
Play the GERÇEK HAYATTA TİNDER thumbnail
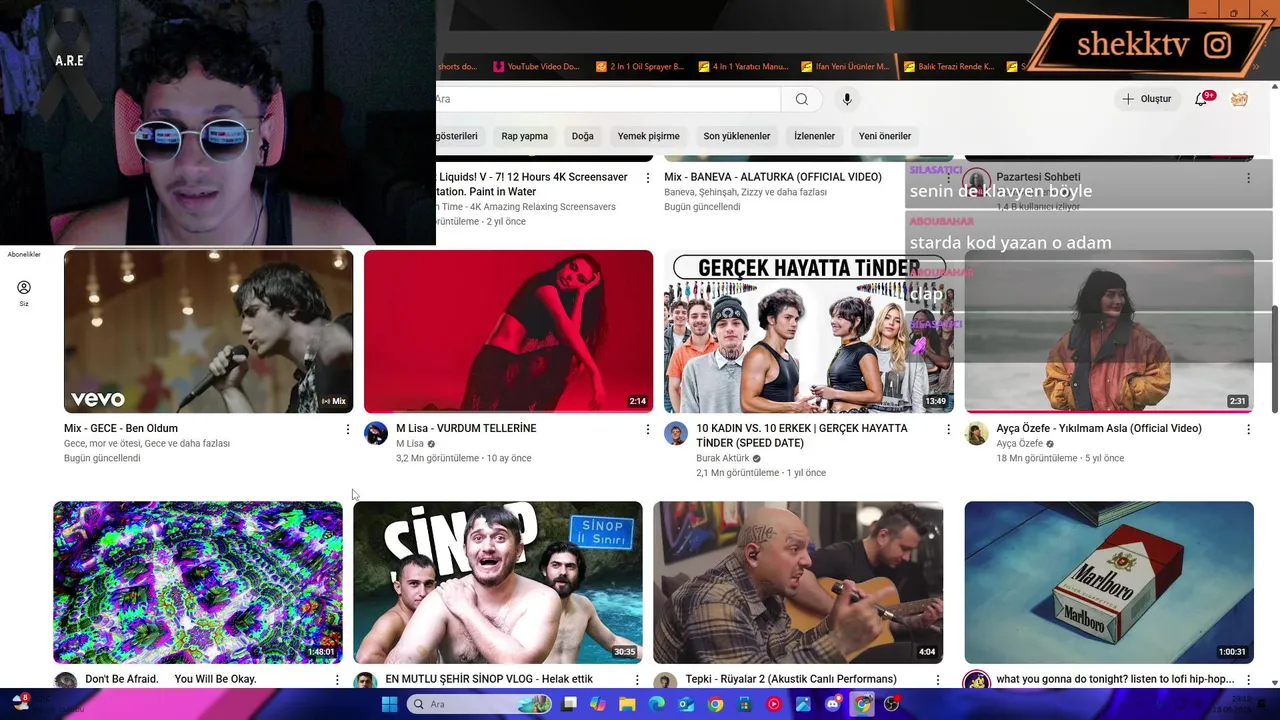pyautogui.click(x=808, y=331)
